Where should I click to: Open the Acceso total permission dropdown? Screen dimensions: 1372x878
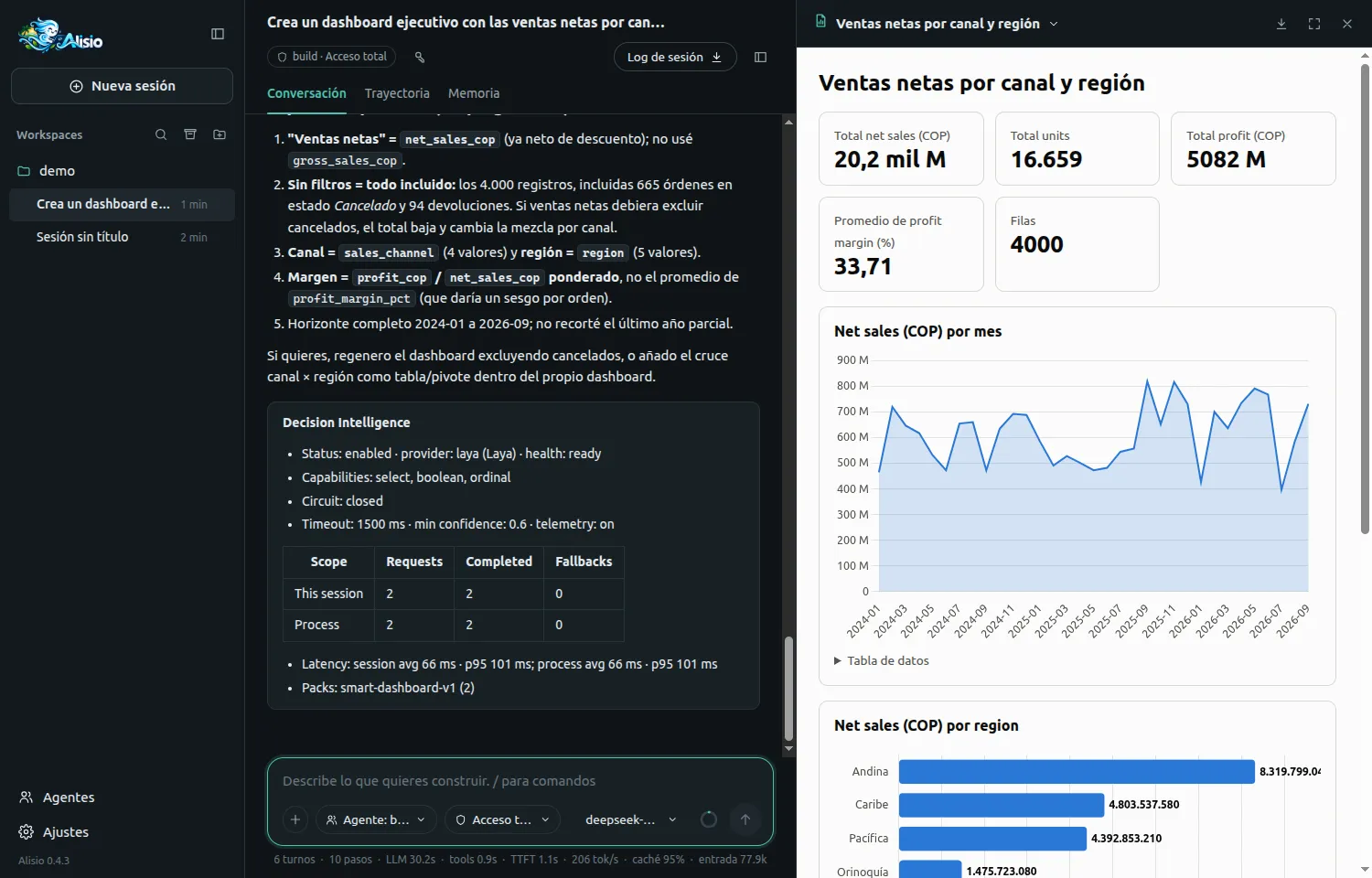point(502,819)
